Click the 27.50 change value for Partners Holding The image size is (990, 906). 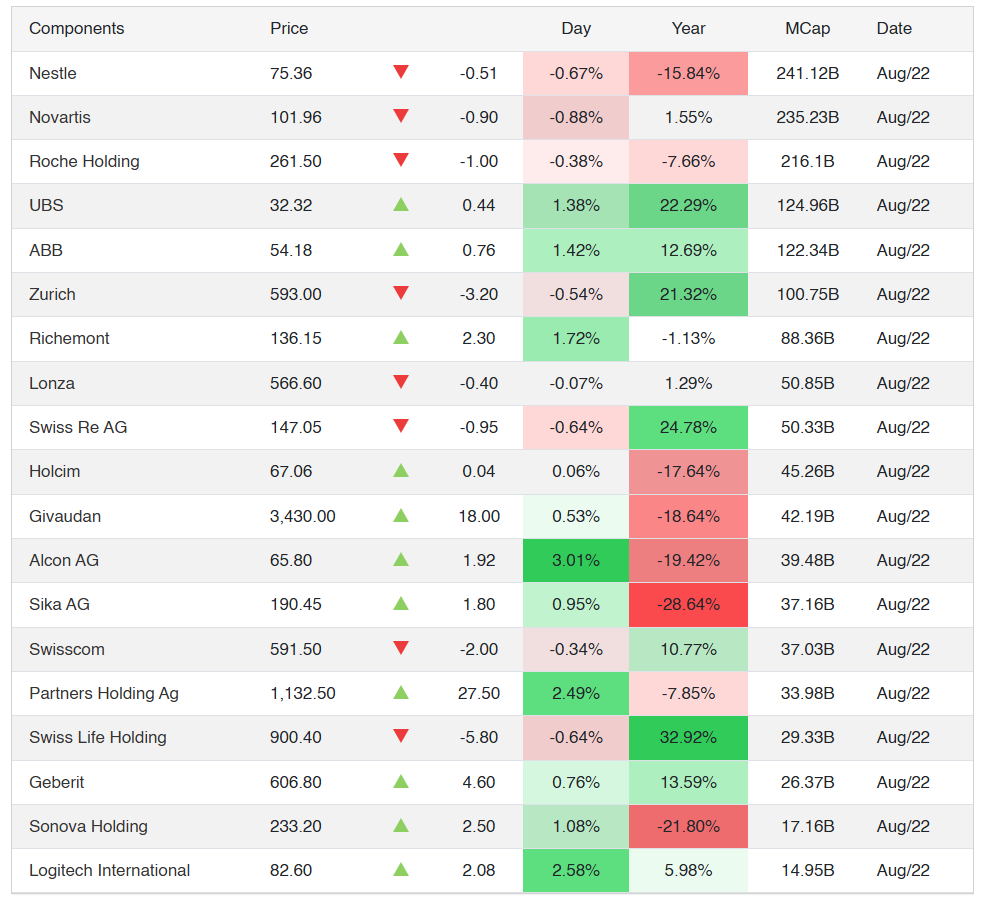click(479, 694)
